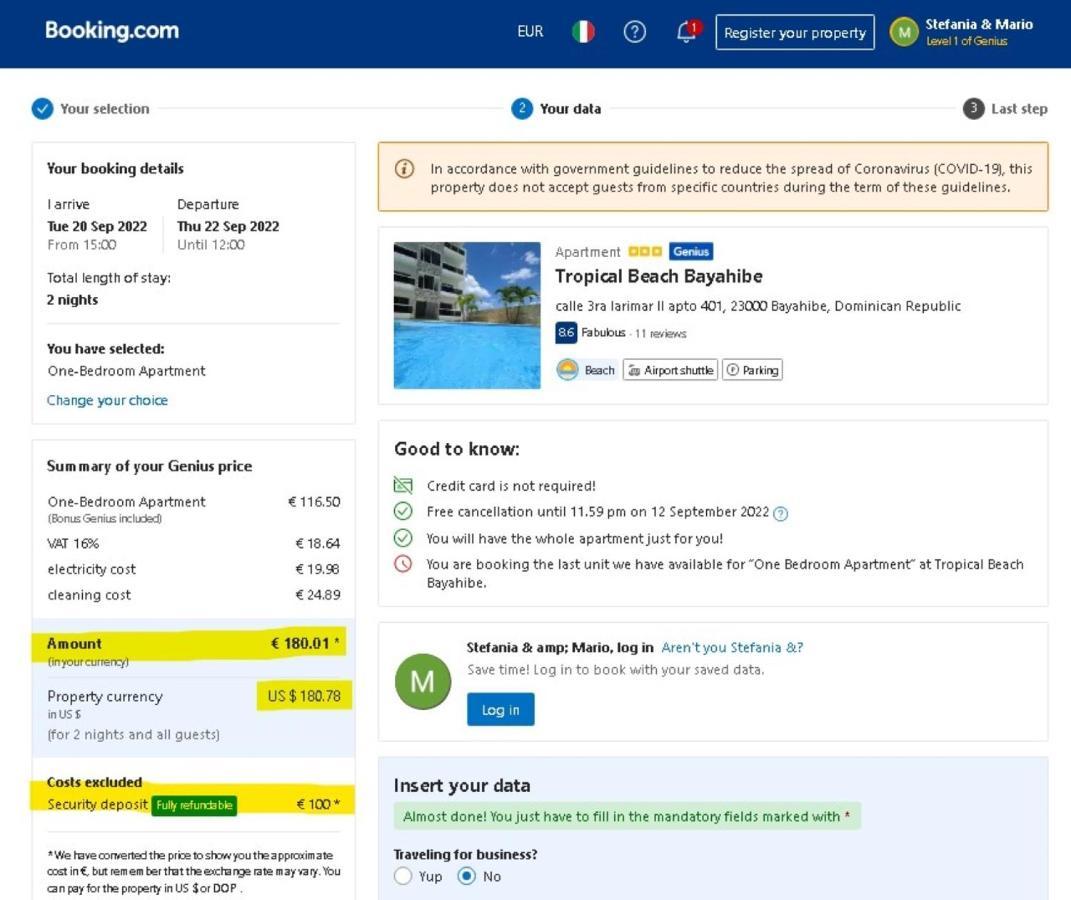Click the Tue 20 Sep 2022 arrival date
This screenshot has width=1071, height=900.
click(x=97, y=226)
